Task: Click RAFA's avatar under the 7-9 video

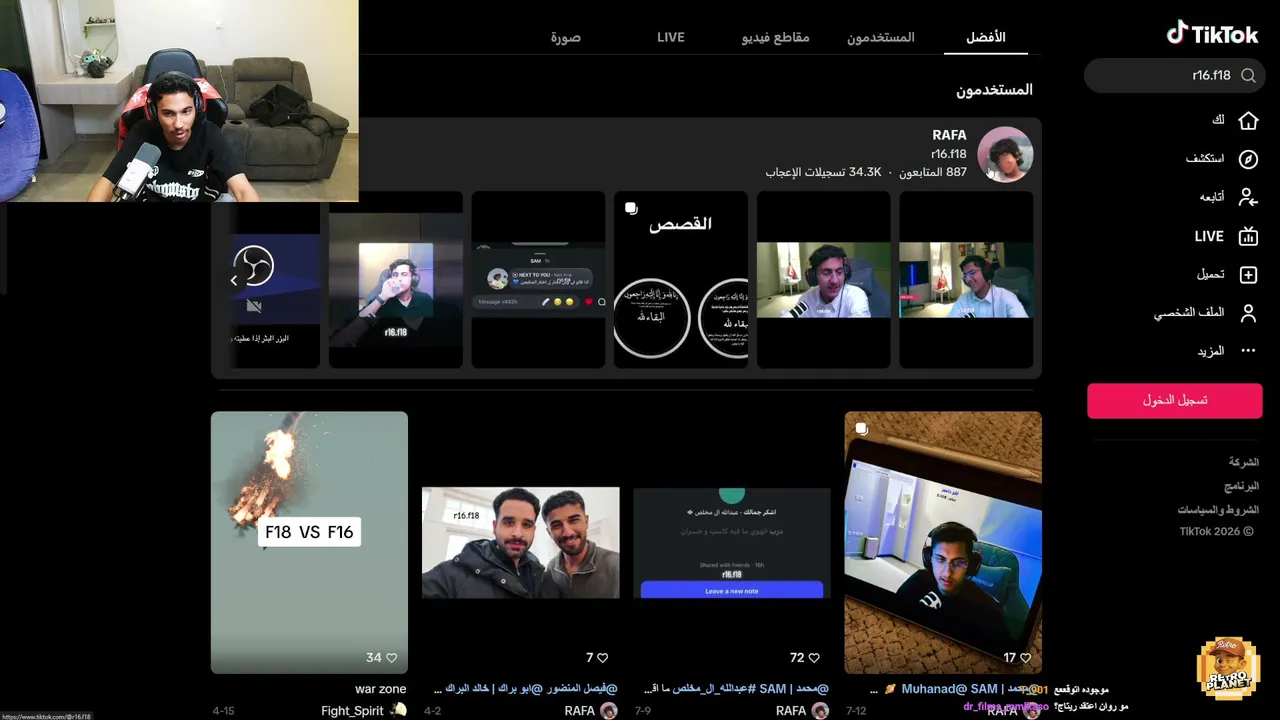Action: click(820, 711)
